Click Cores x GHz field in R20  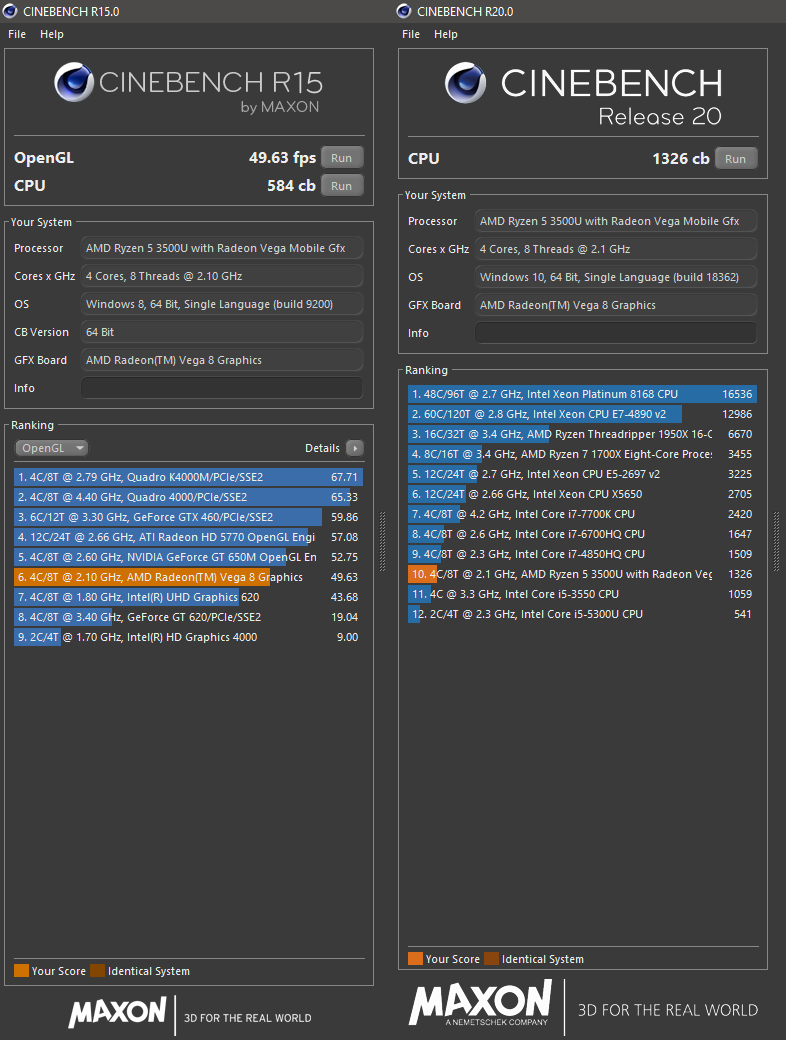pyautogui.click(x=616, y=249)
